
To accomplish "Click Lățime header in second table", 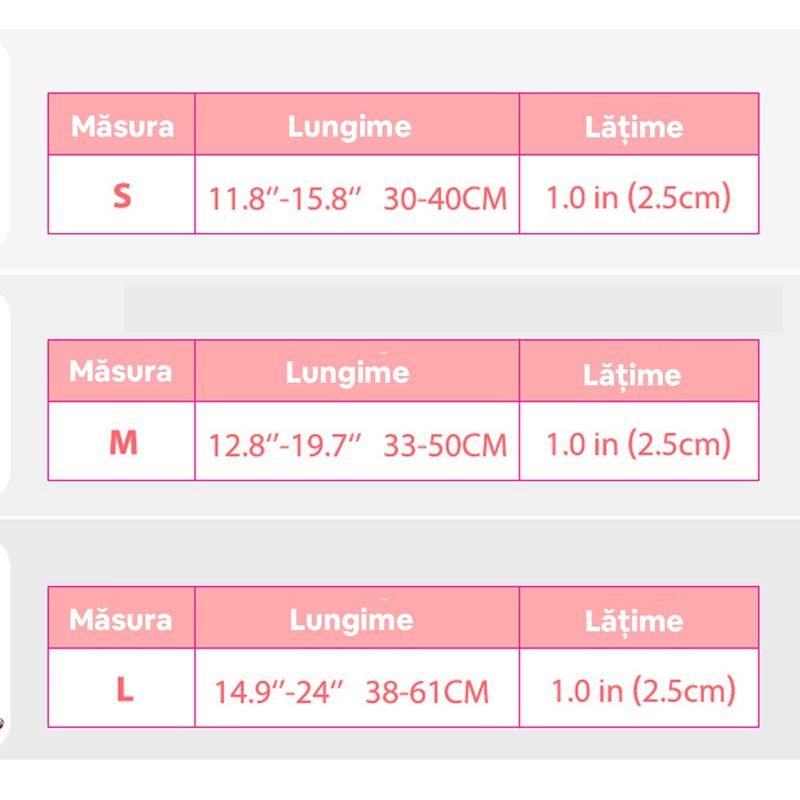I will (x=632, y=376).
